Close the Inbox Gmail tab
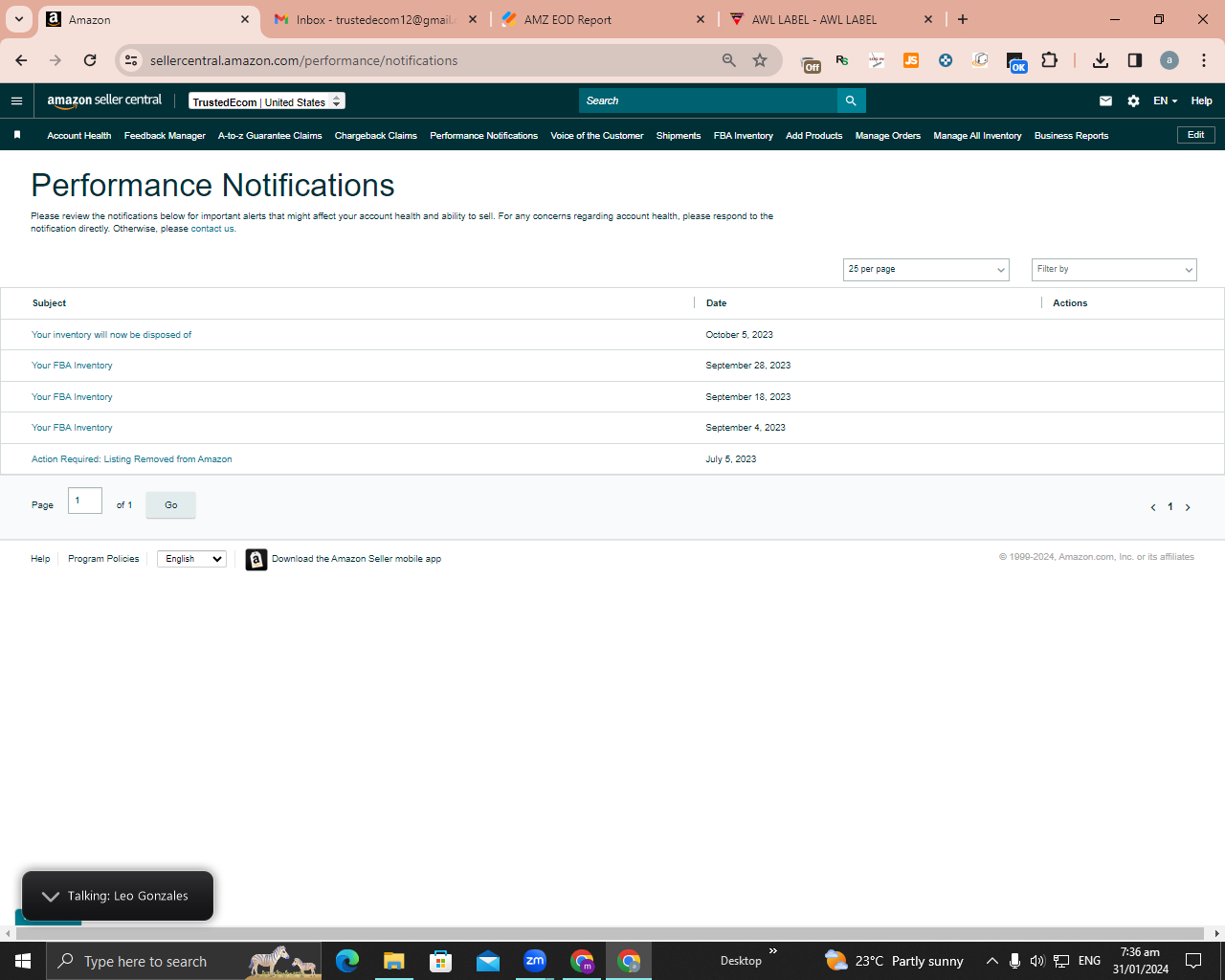Viewport: 1225px width, 980px height. (473, 19)
